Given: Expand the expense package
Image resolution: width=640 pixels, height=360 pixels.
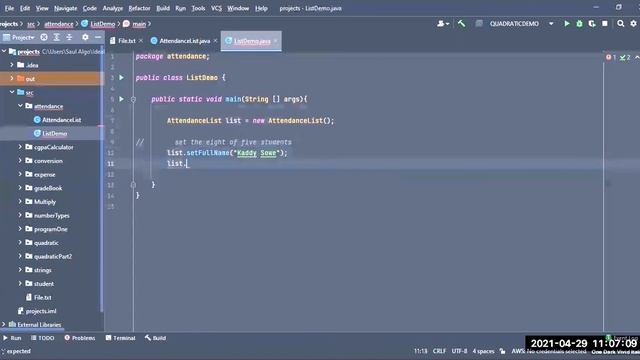Looking at the screenshot, I should (20, 174).
